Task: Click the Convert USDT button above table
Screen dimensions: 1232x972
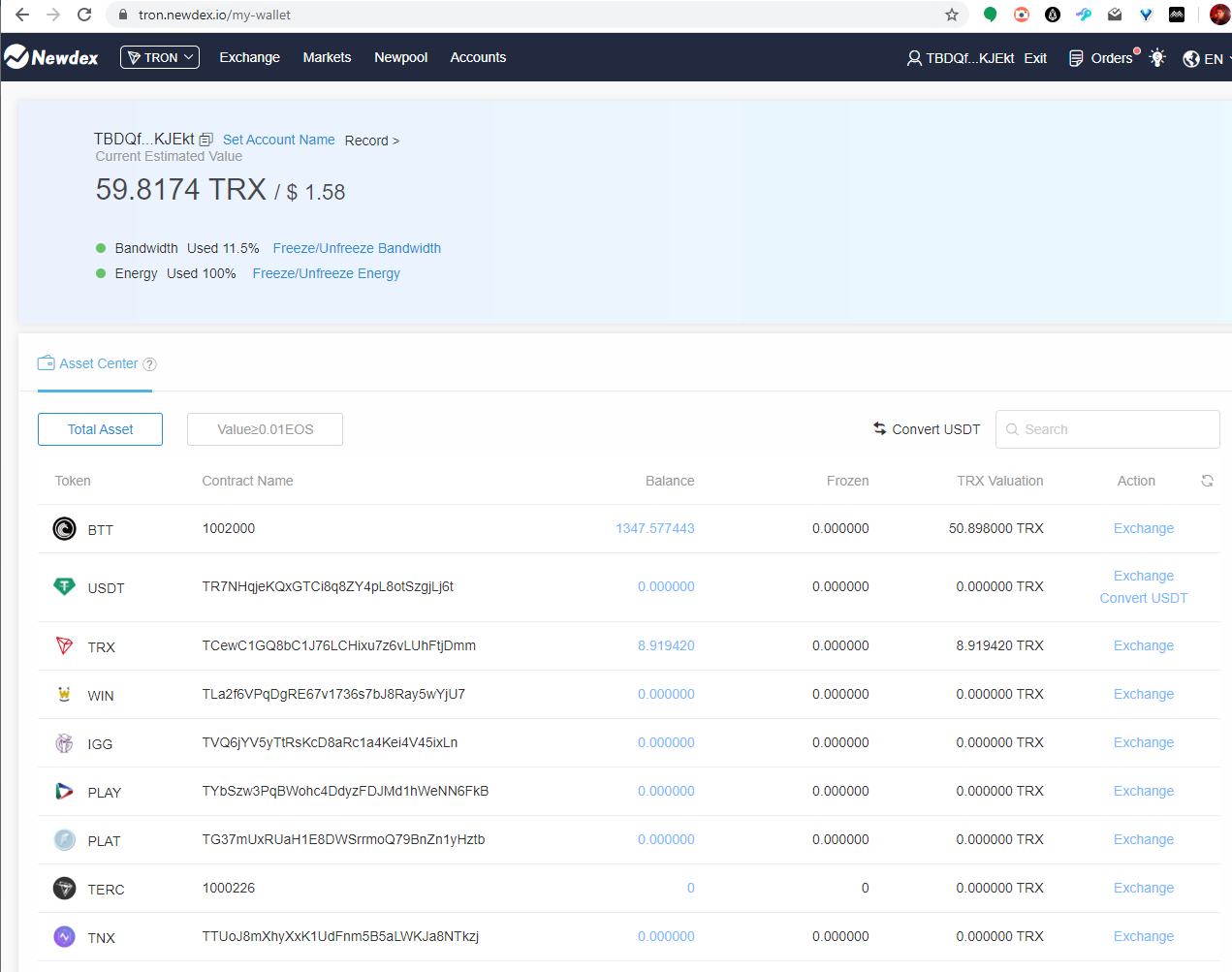Action: (927, 429)
